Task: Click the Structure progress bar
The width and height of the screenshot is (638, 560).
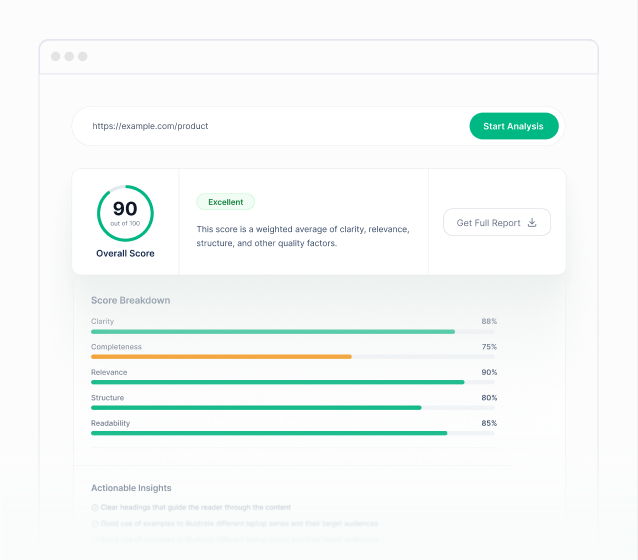Action: pyautogui.click(x=293, y=408)
